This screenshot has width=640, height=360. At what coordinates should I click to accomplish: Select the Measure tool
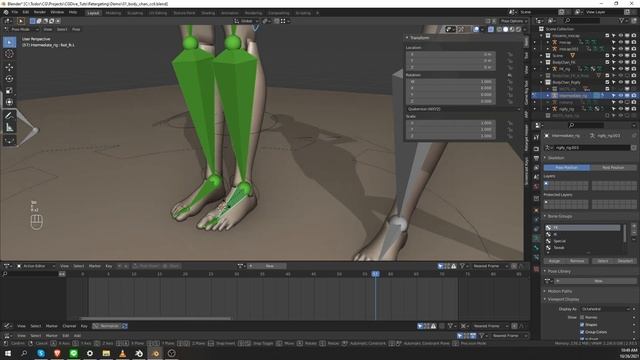pos(9,128)
